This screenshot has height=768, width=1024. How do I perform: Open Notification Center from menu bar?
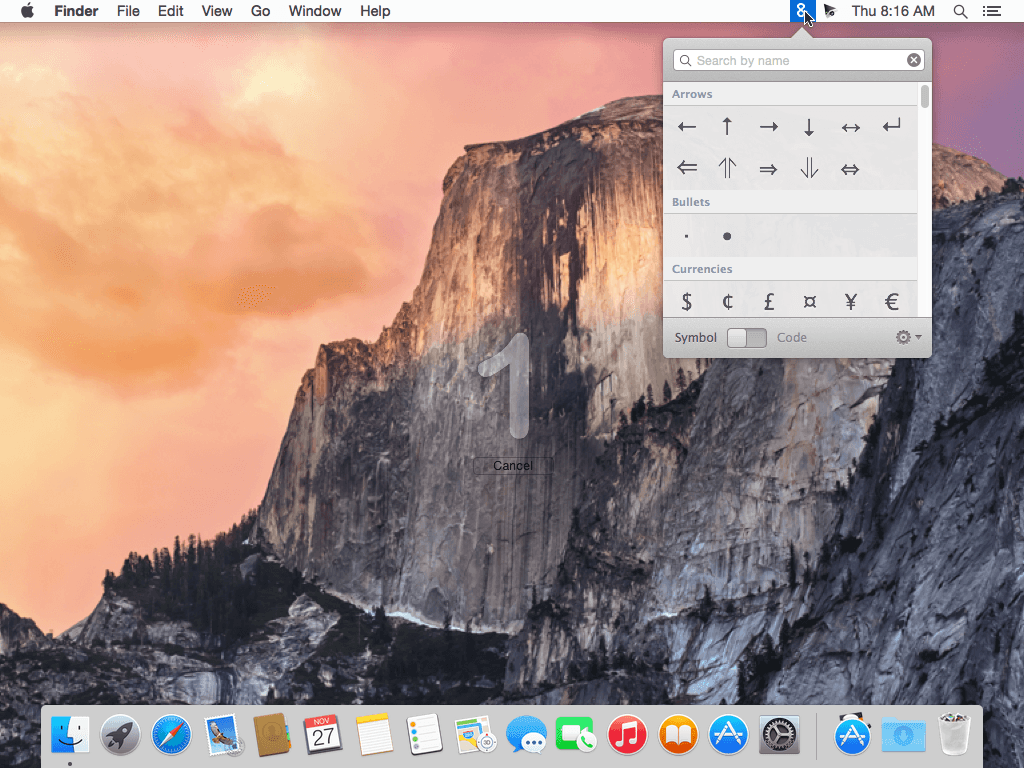(x=991, y=11)
